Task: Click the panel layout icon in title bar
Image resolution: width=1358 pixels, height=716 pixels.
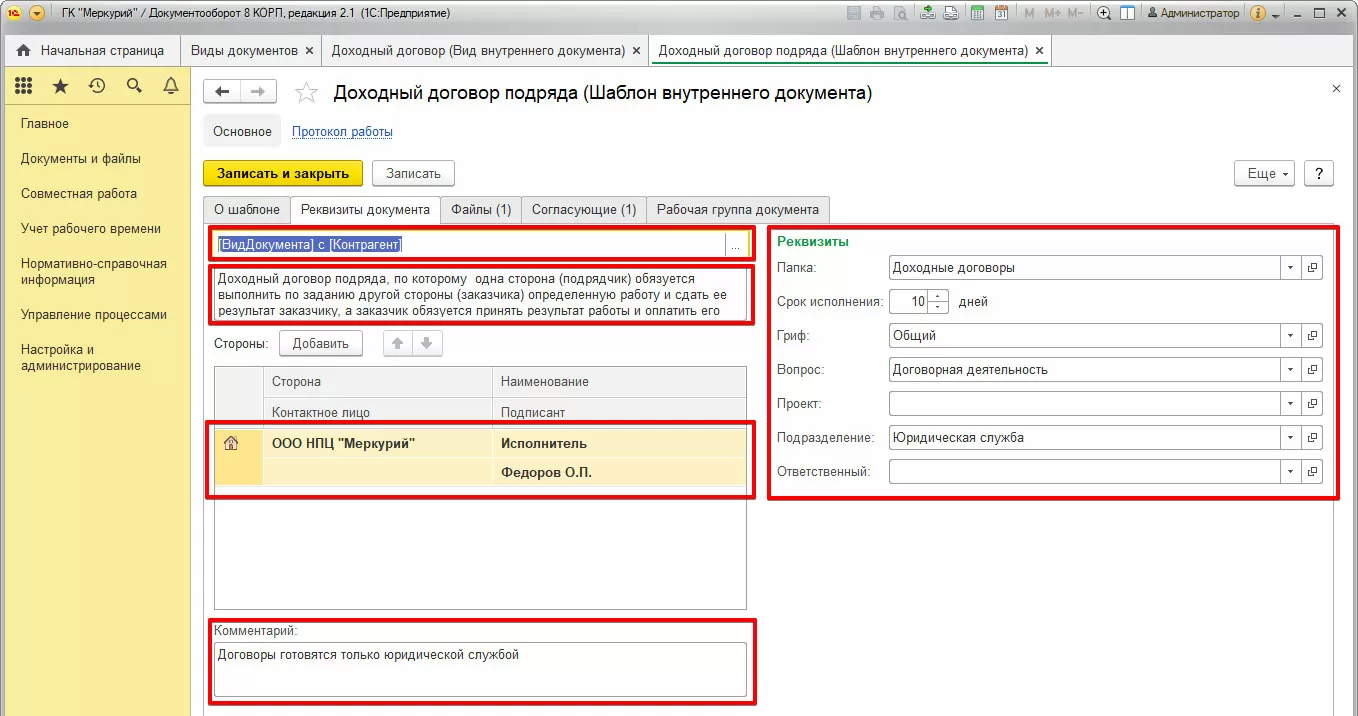Action: 1127,13
